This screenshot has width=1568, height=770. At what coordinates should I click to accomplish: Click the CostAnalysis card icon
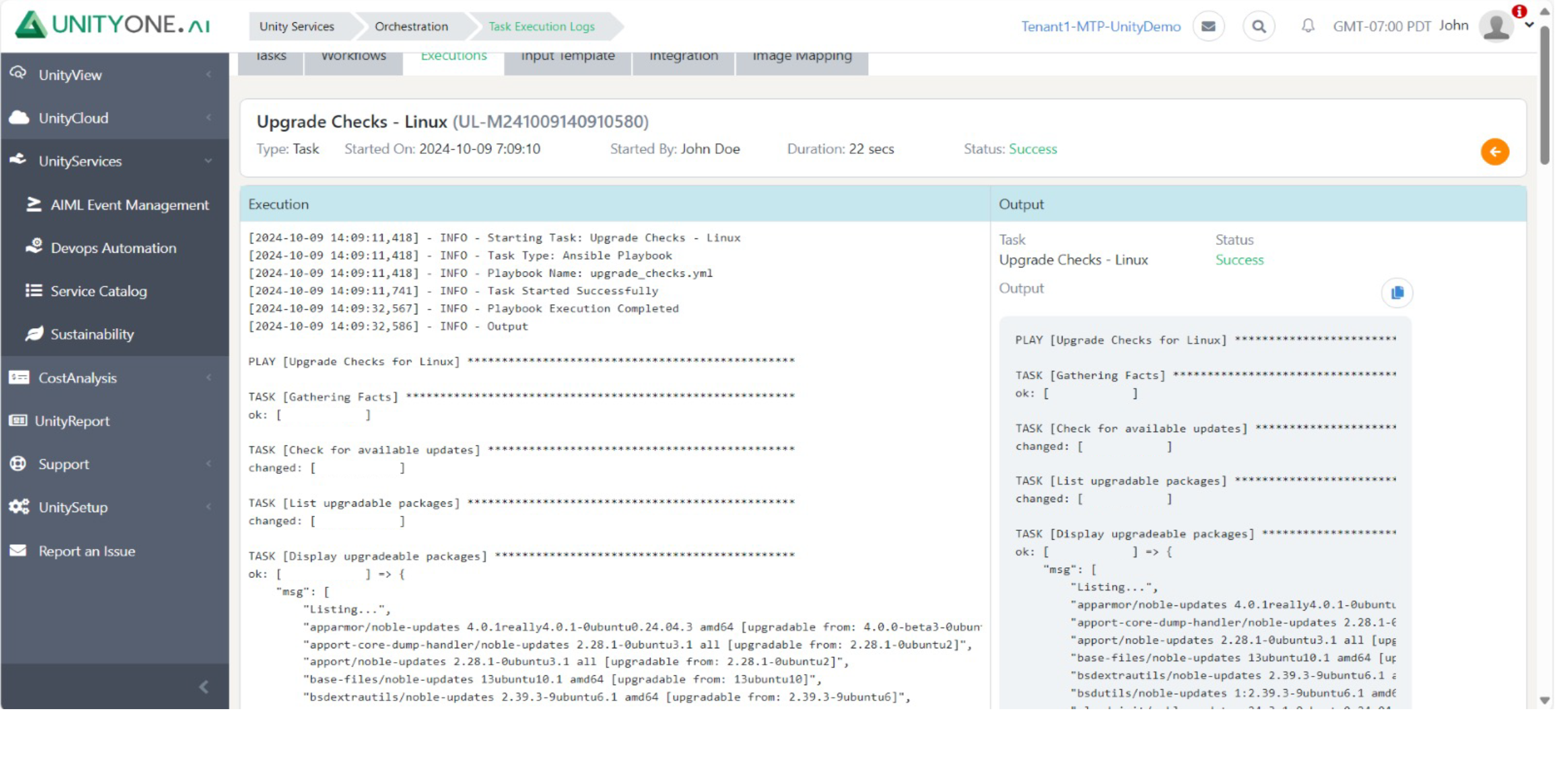click(19, 377)
